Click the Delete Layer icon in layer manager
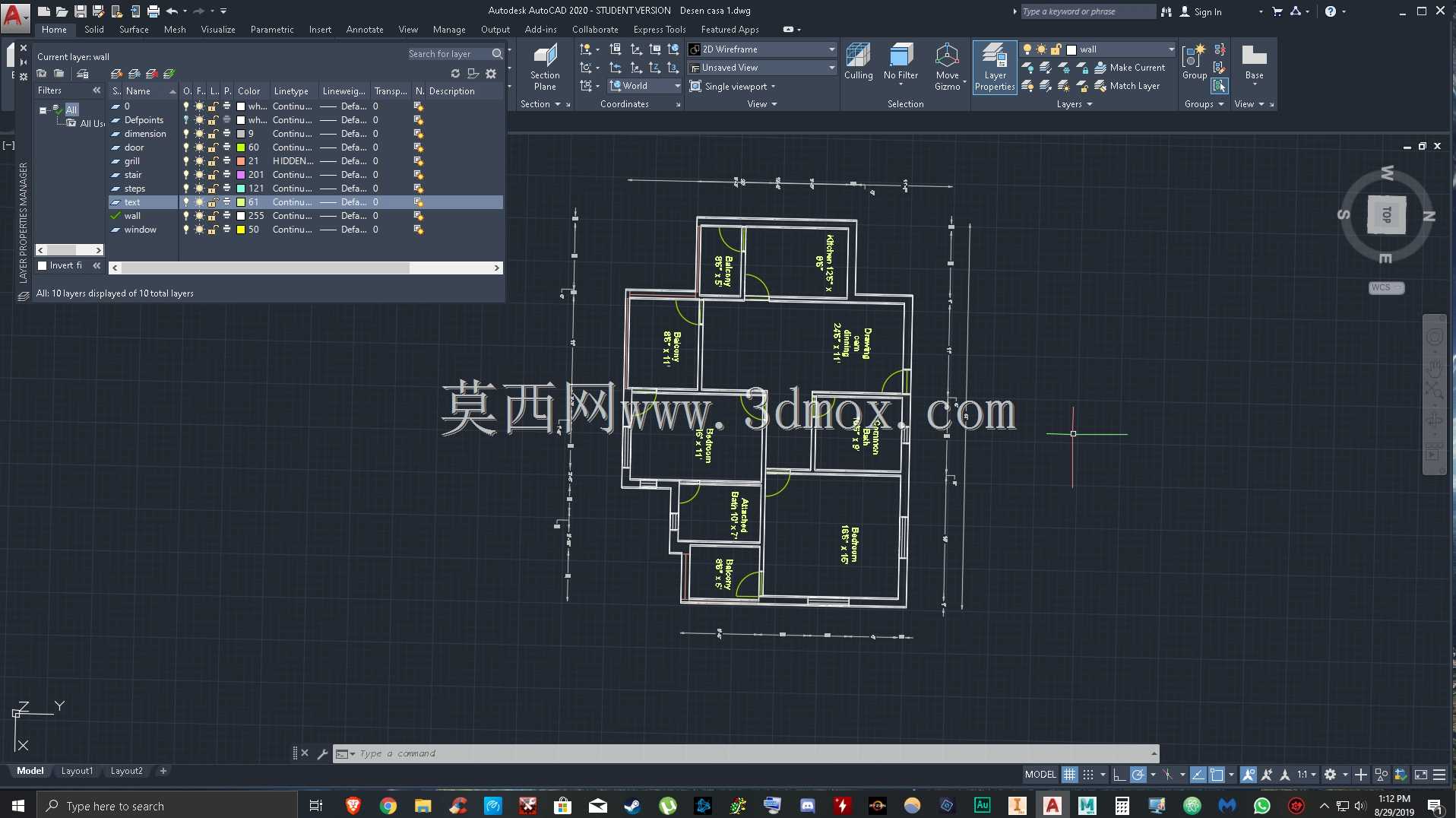The width and height of the screenshot is (1456, 818). pos(151,74)
